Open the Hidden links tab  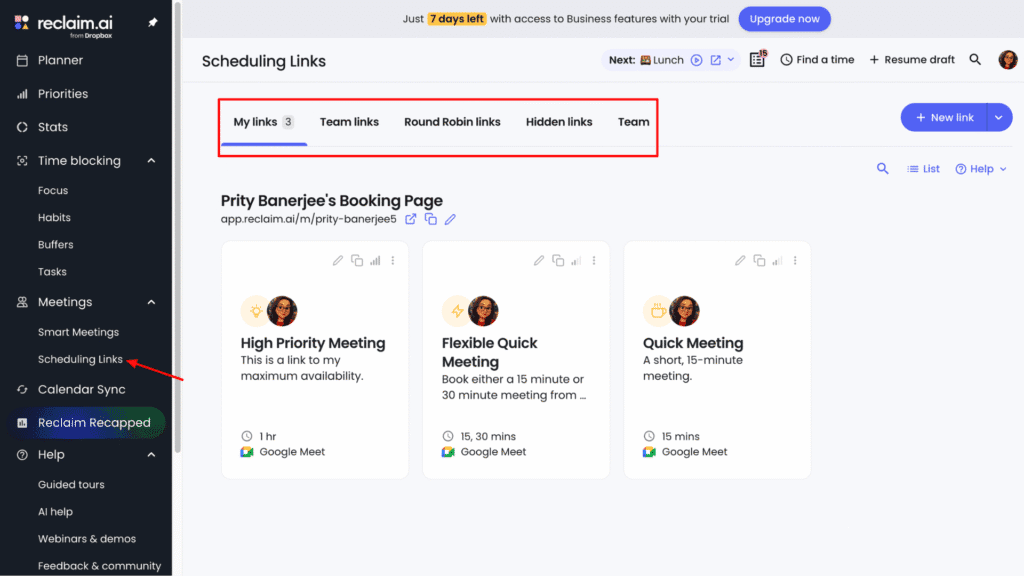559,121
